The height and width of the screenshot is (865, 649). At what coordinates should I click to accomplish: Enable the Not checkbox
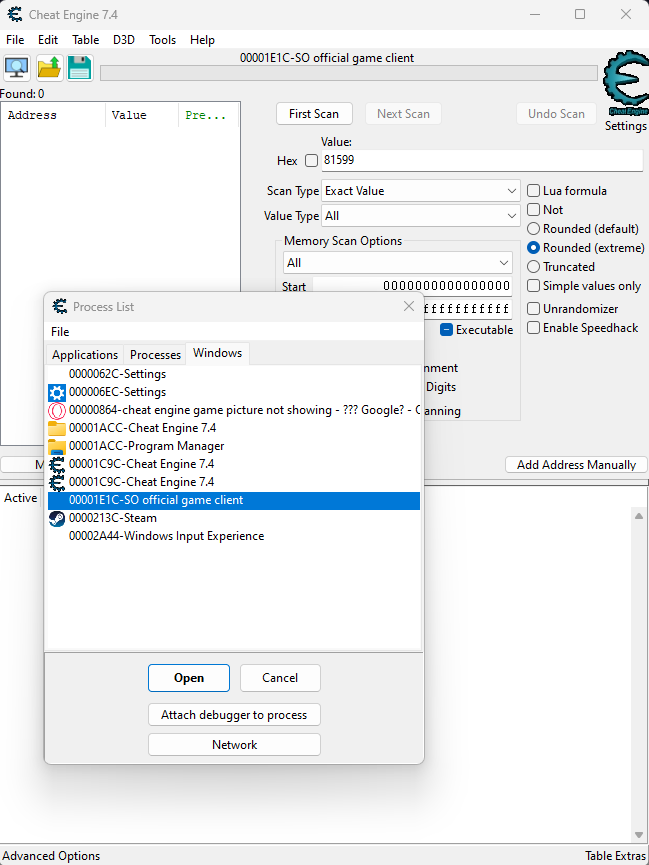click(533, 210)
